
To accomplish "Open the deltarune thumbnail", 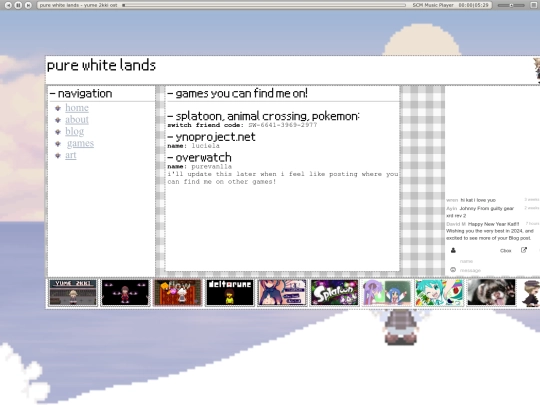I will 230,293.
